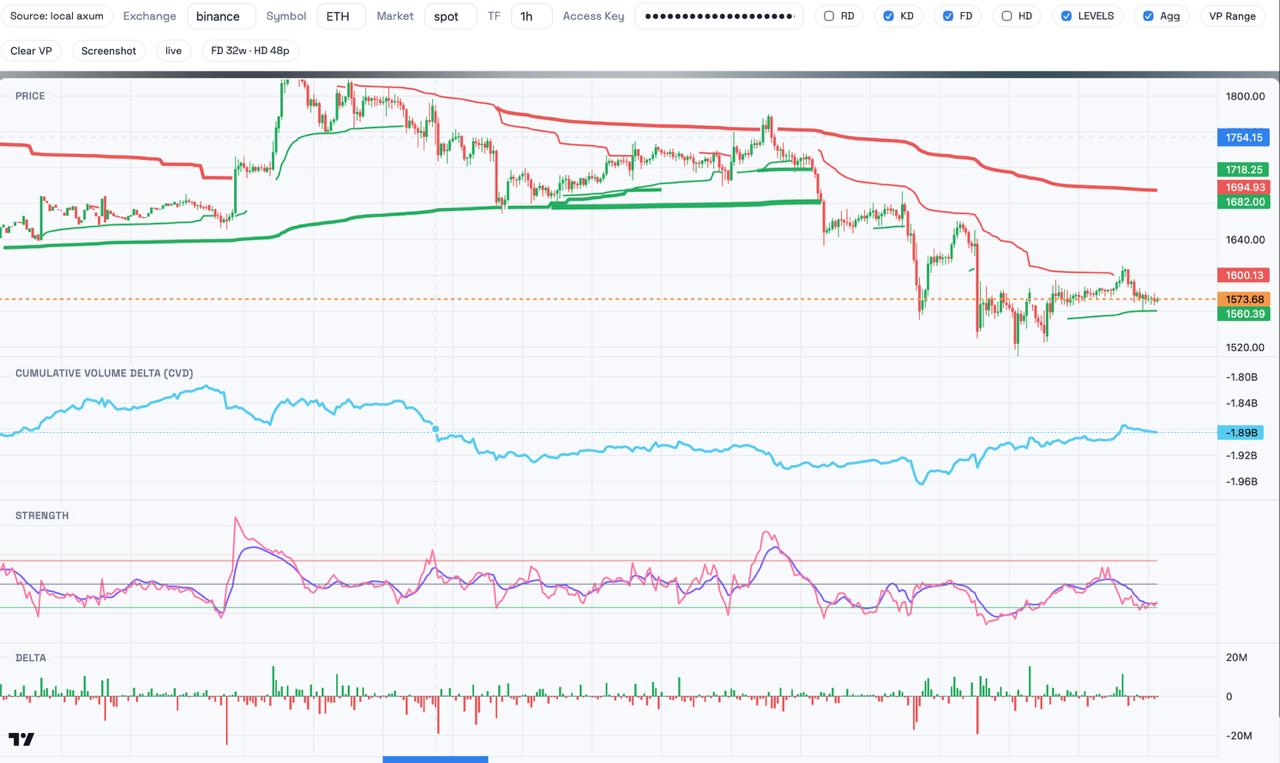Click the red 1600.13 level tag

pos(1241,275)
